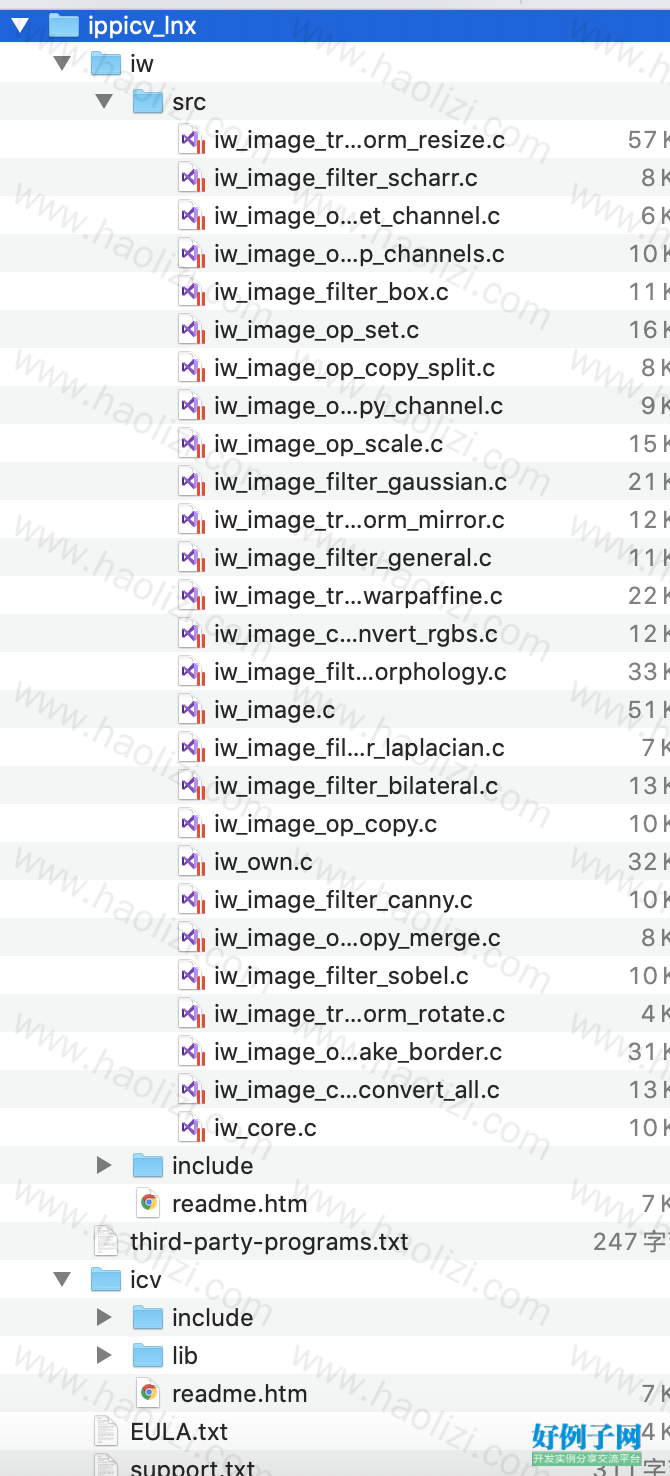Click the lib folder icon
Viewport: 670px width, 1476px height.
(148, 1355)
